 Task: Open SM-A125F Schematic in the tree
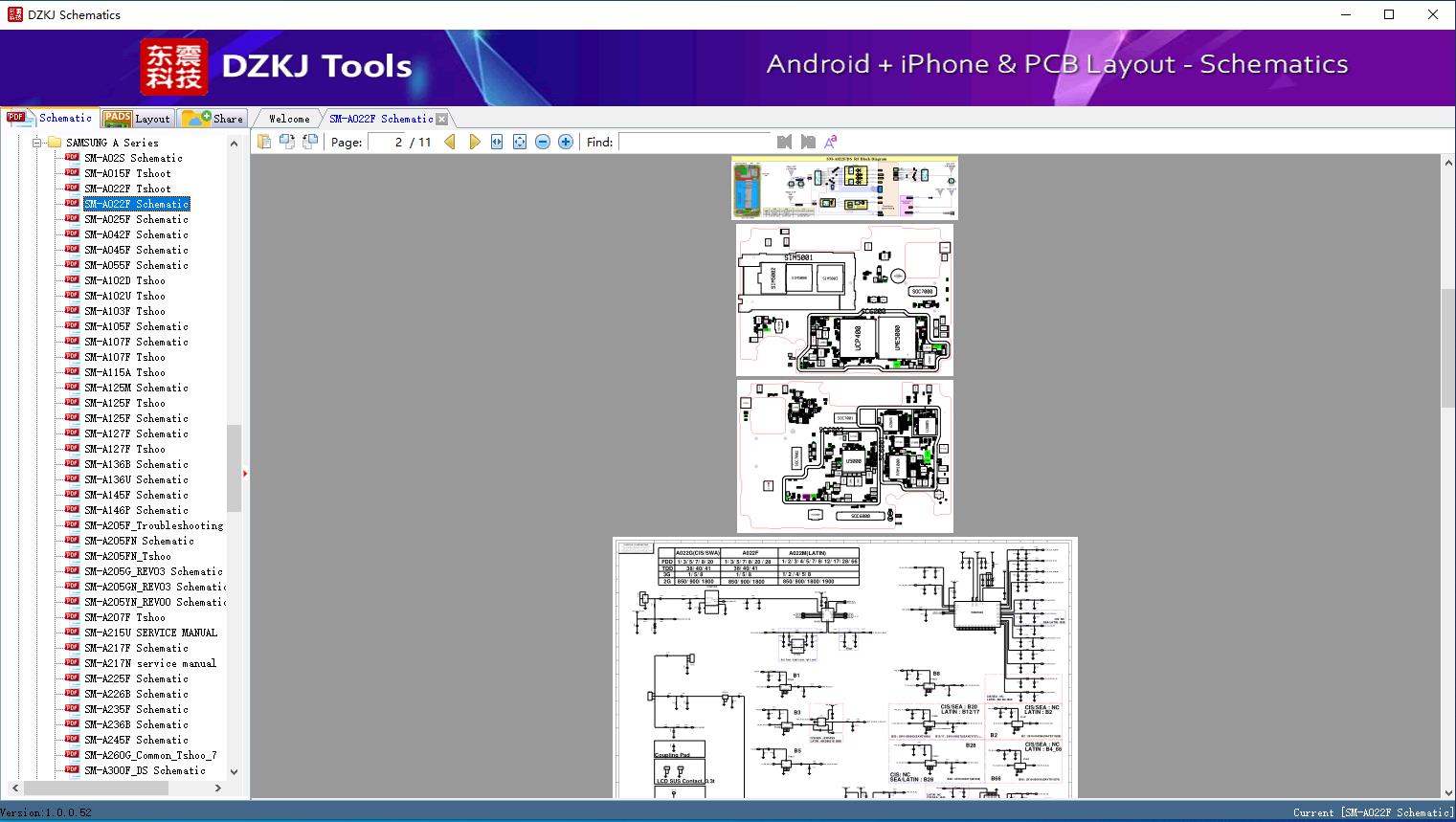click(x=136, y=418)
